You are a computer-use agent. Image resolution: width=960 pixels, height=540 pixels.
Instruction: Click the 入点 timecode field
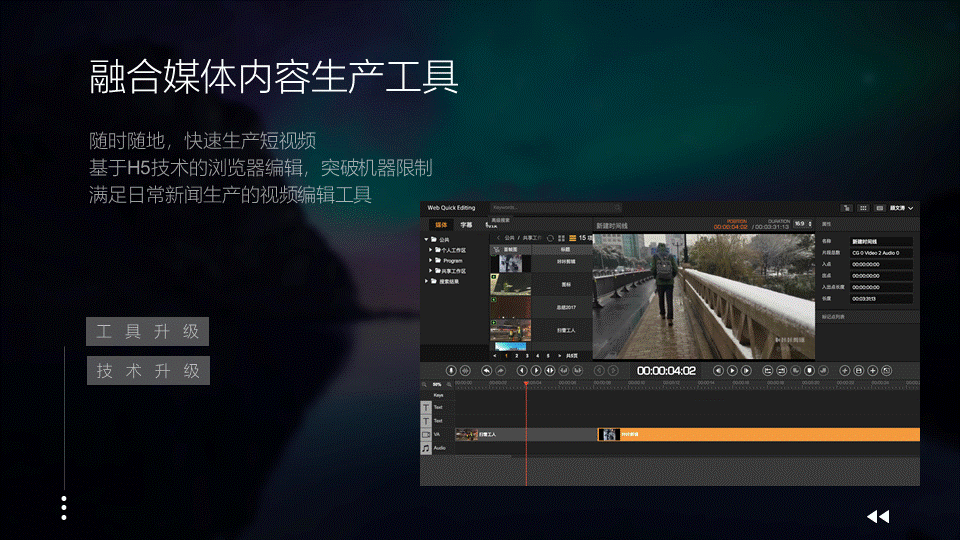[881, 264]
